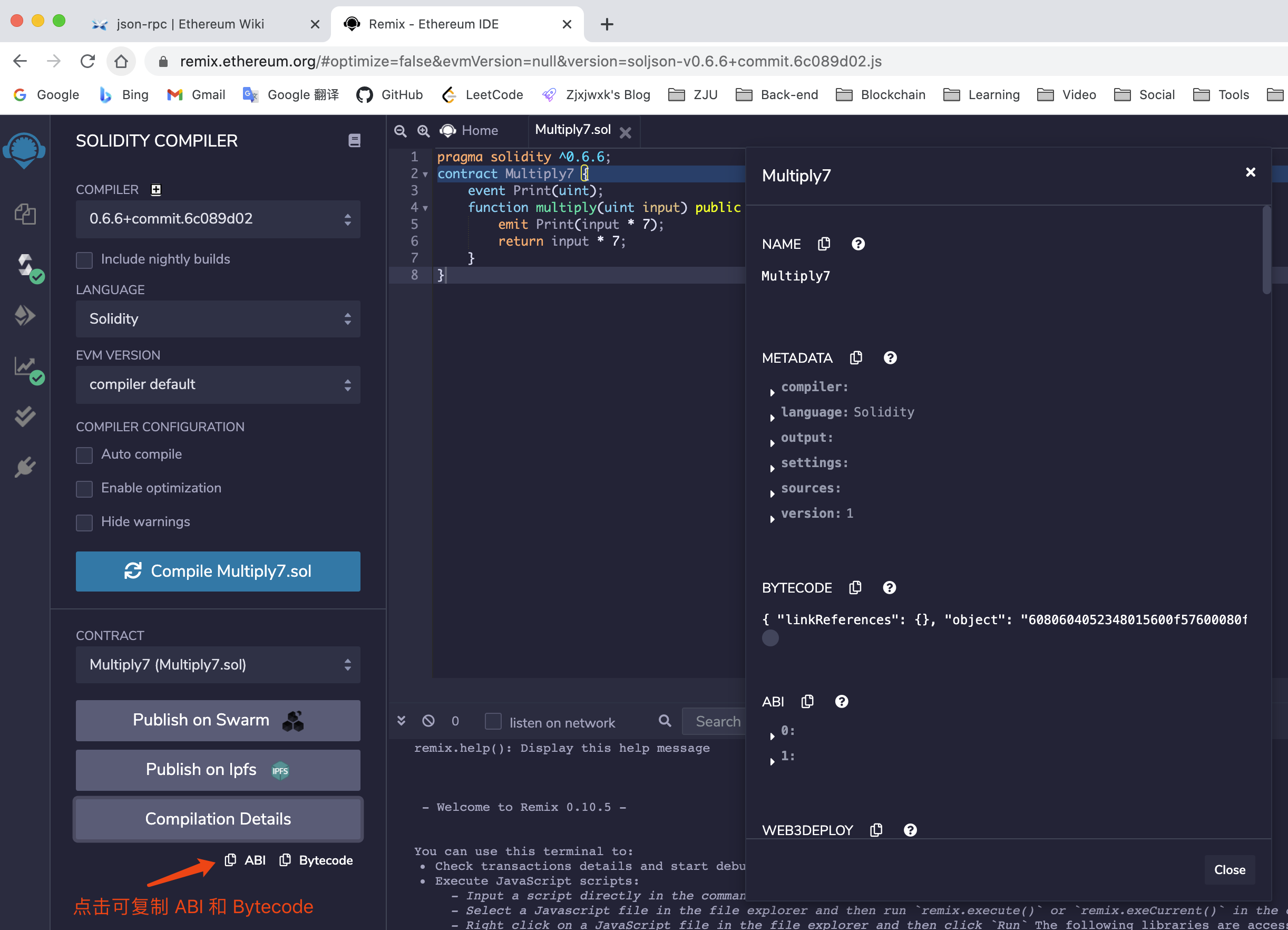Open the EVM version dropdown

pyautogui.click(x=218, y=385)
